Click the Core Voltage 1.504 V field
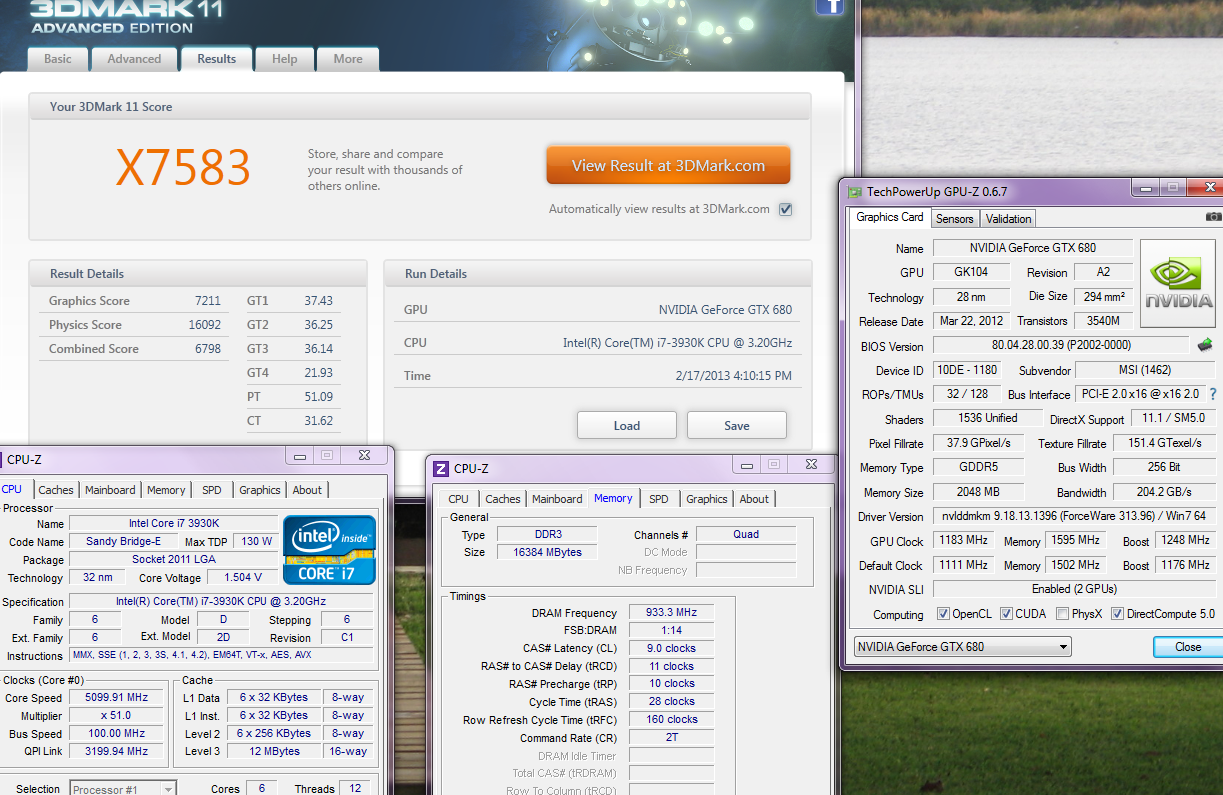The height and width of the screenshot is (795, 1223). (x=244, y=577)
